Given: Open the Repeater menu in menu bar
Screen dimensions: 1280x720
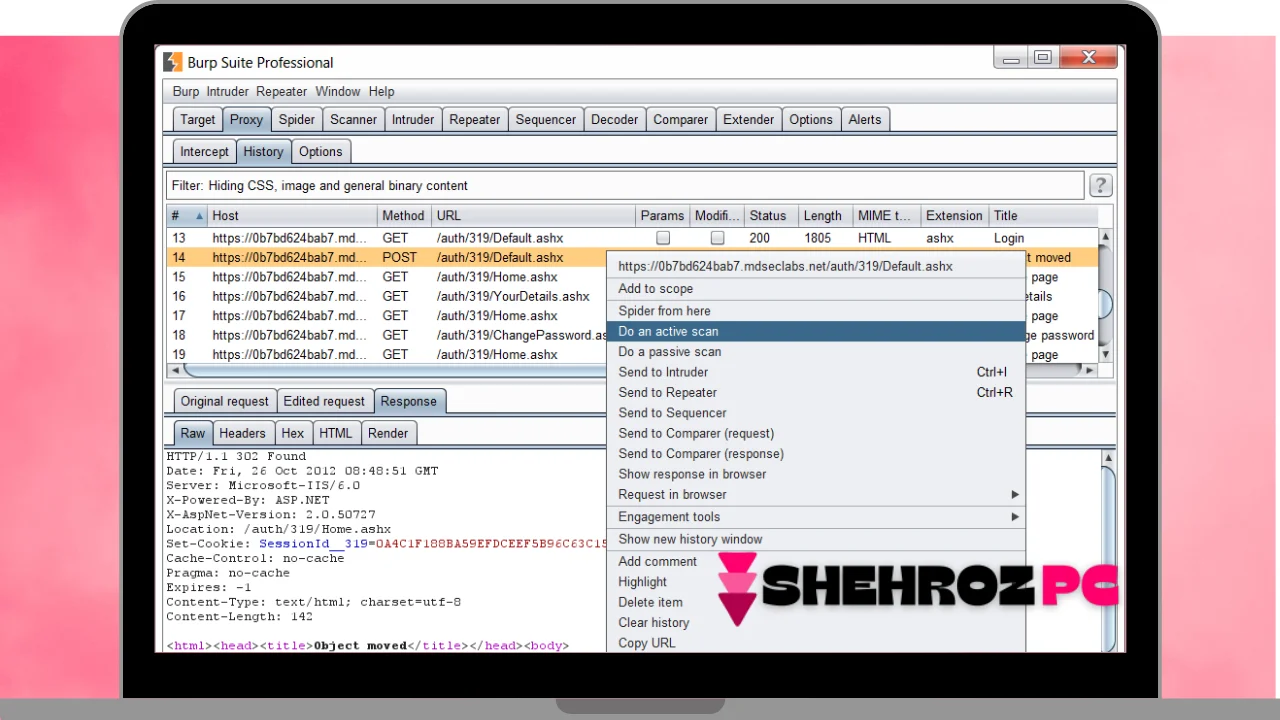Looking at the screenshot, I should [x=282, y=91].
